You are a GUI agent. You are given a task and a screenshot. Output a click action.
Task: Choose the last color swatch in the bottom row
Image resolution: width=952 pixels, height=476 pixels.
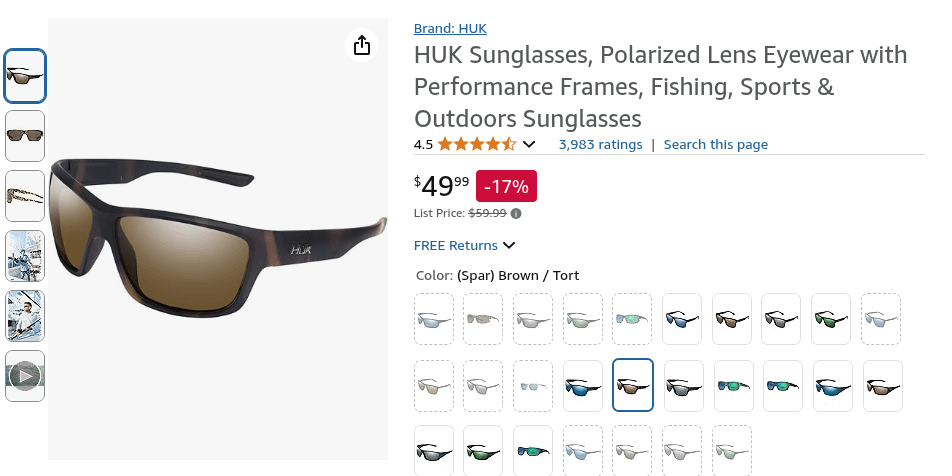(732, 451)
